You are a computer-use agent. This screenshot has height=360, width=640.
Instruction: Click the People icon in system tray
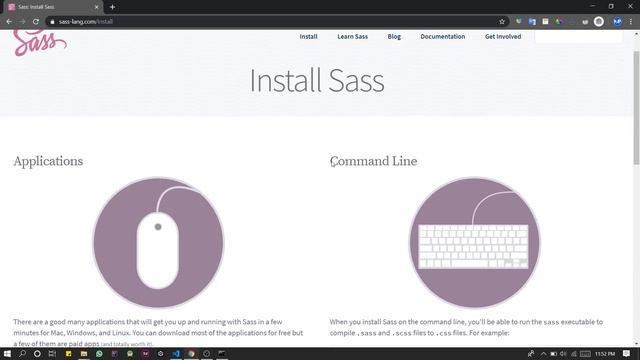531,353
